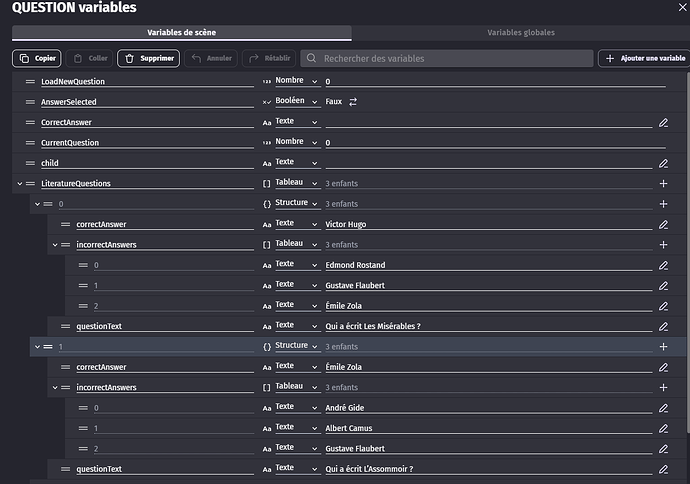Click the pencil edit icon for Victor Hugo
Screen dimensions: 690x484
(x=663, y=224)
